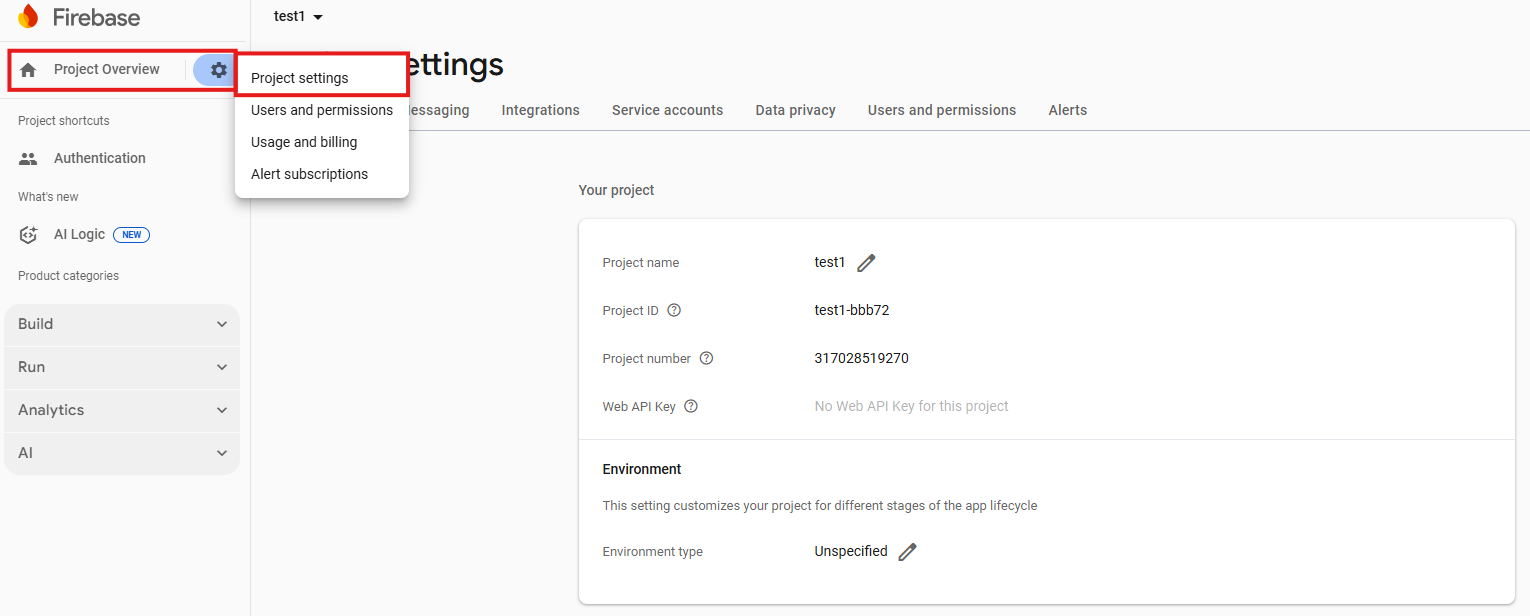Screen dimensions: 1530x616
Task: Click the Firebase flame logo
Action: (28, 17)
